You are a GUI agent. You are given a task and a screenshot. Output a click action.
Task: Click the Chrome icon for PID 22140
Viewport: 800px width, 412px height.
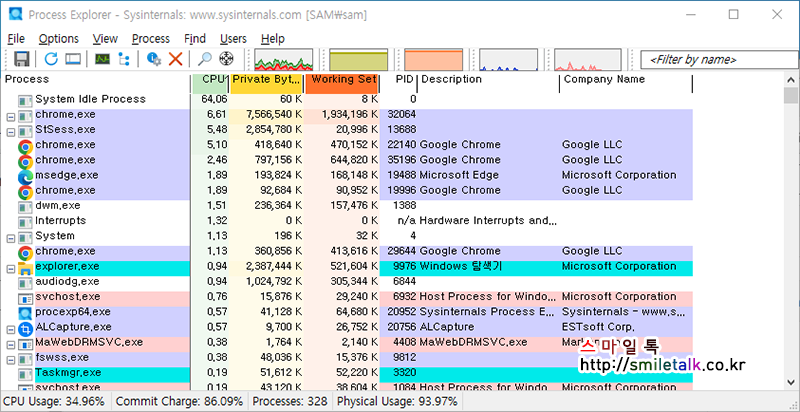point(26,147)
